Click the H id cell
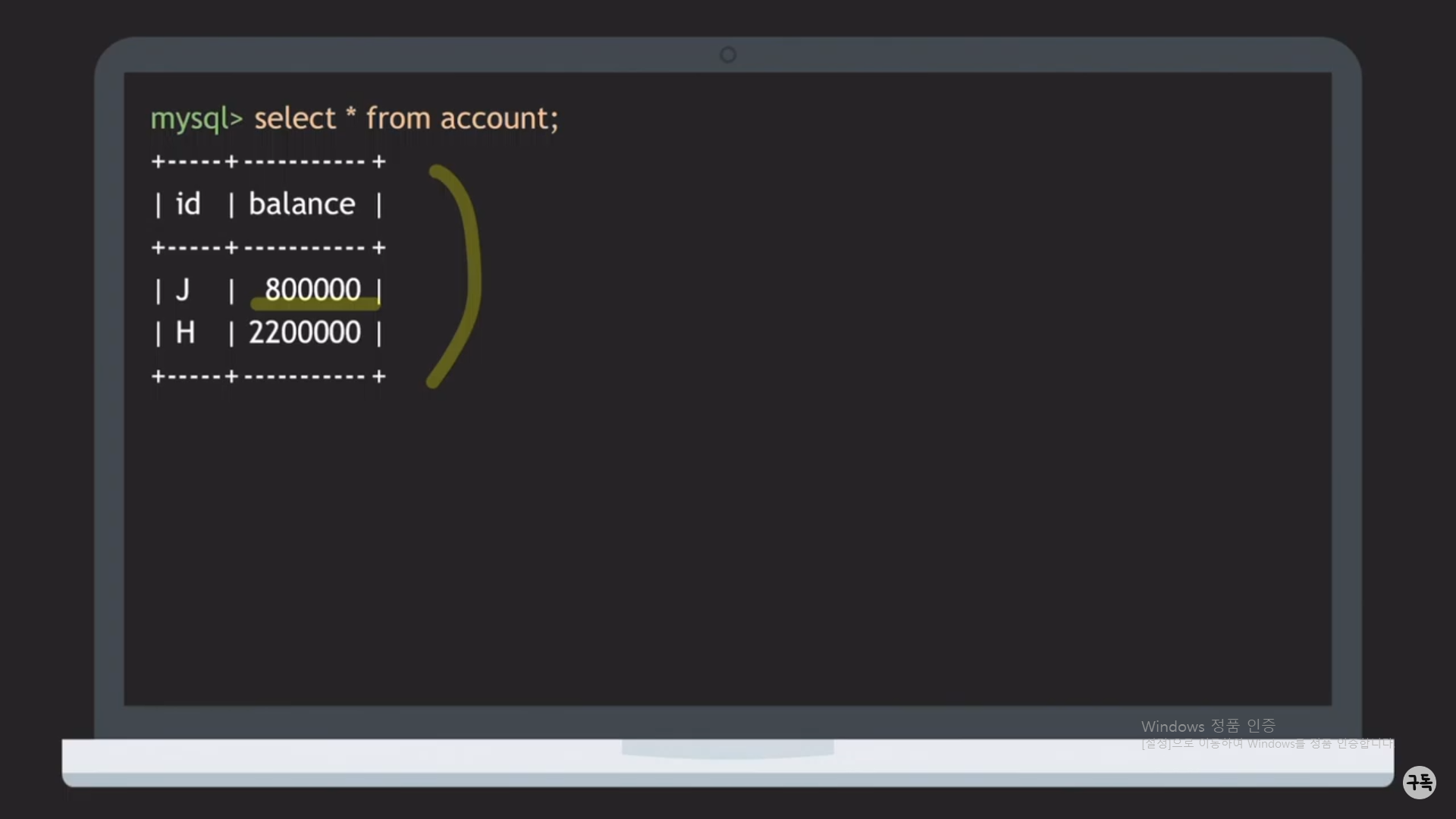The height and width of the screenshot is (819, 1456). coord(185,333)
